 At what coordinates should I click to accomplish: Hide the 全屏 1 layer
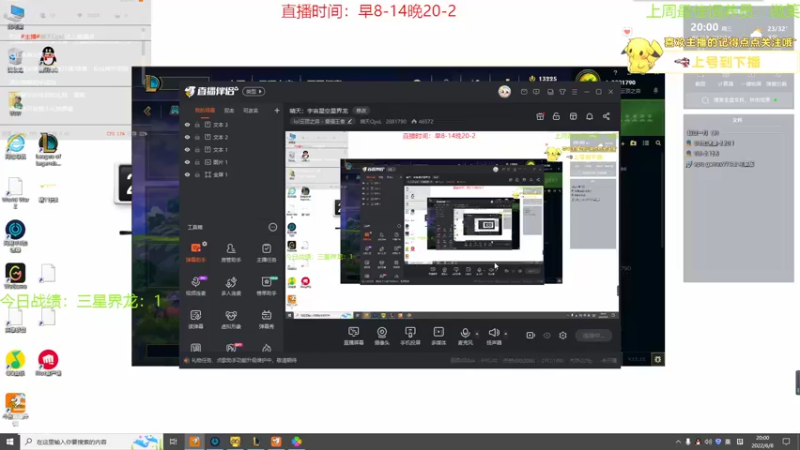[x=187, y=174]
